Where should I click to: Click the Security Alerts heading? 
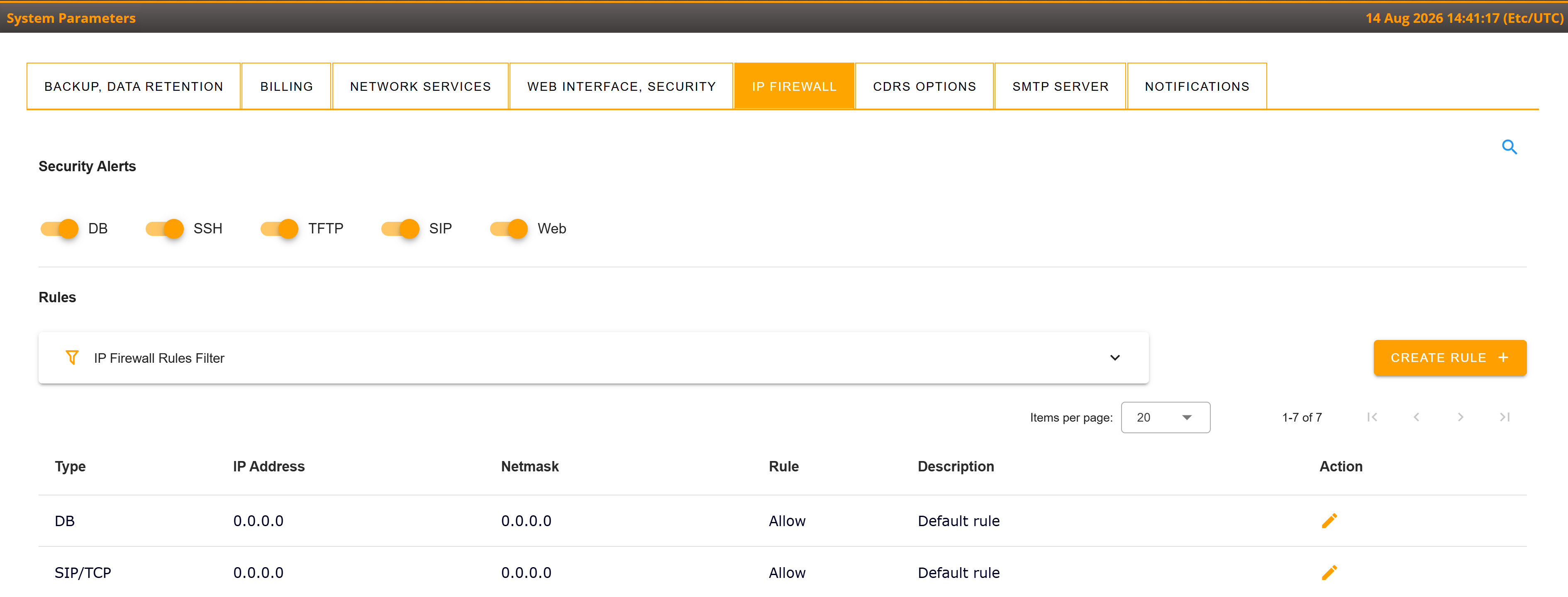tap(88, 166)
